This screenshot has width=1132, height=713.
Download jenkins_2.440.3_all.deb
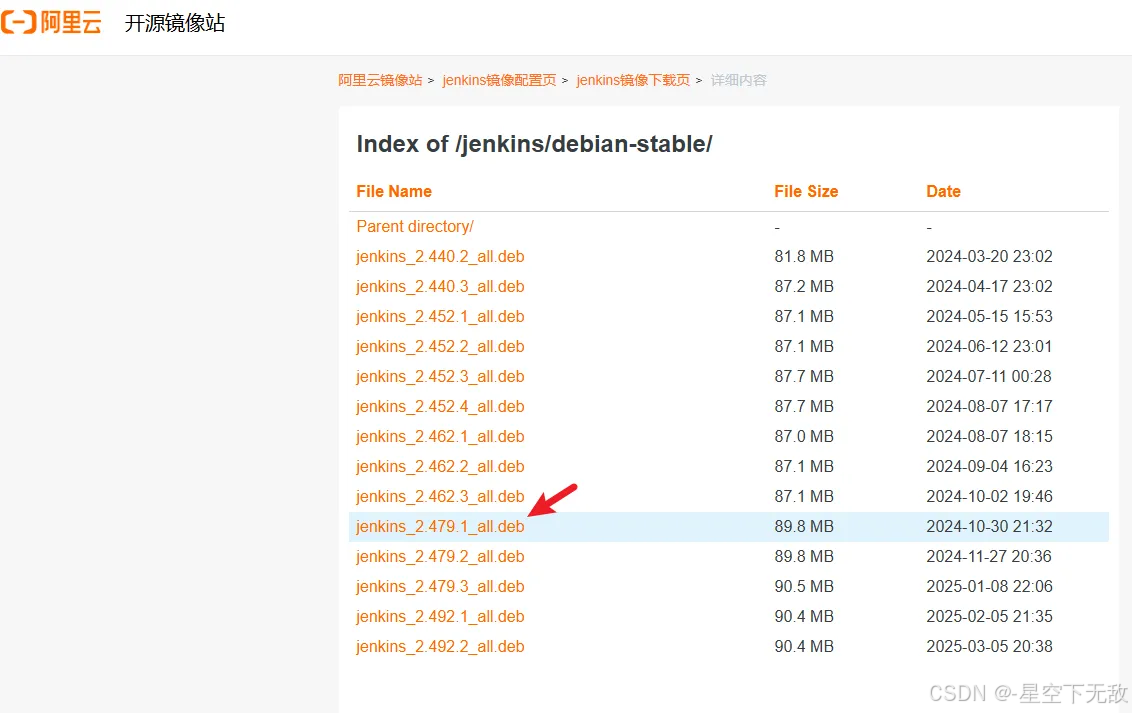coord(440,286)
